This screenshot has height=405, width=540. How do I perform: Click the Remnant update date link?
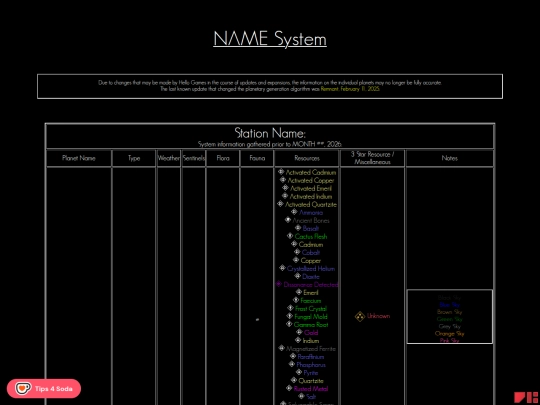click(350, 89)
